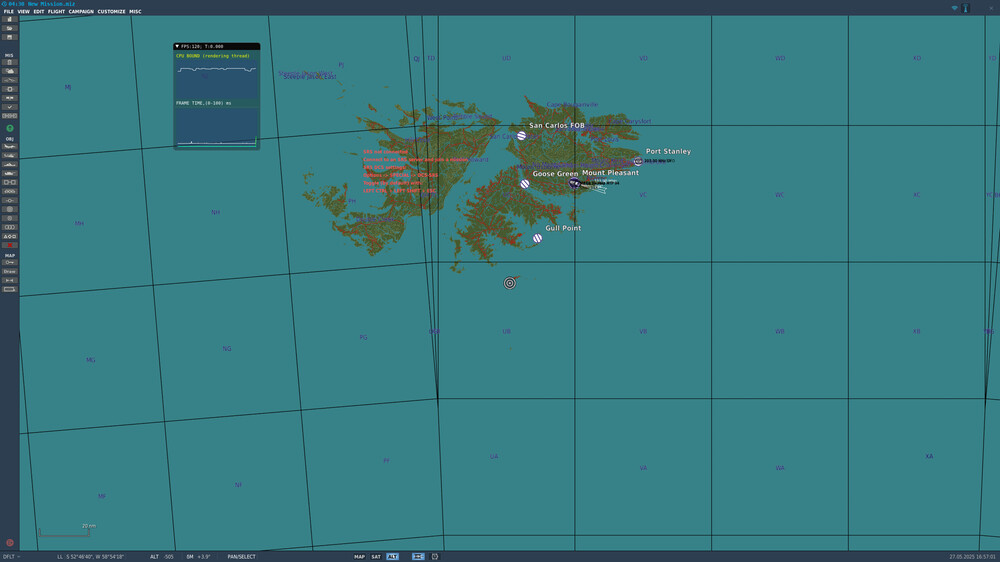This screenshot has width=1000, height=562.
Task: Click the Draw tool button
Action: (x=10, y=272)
